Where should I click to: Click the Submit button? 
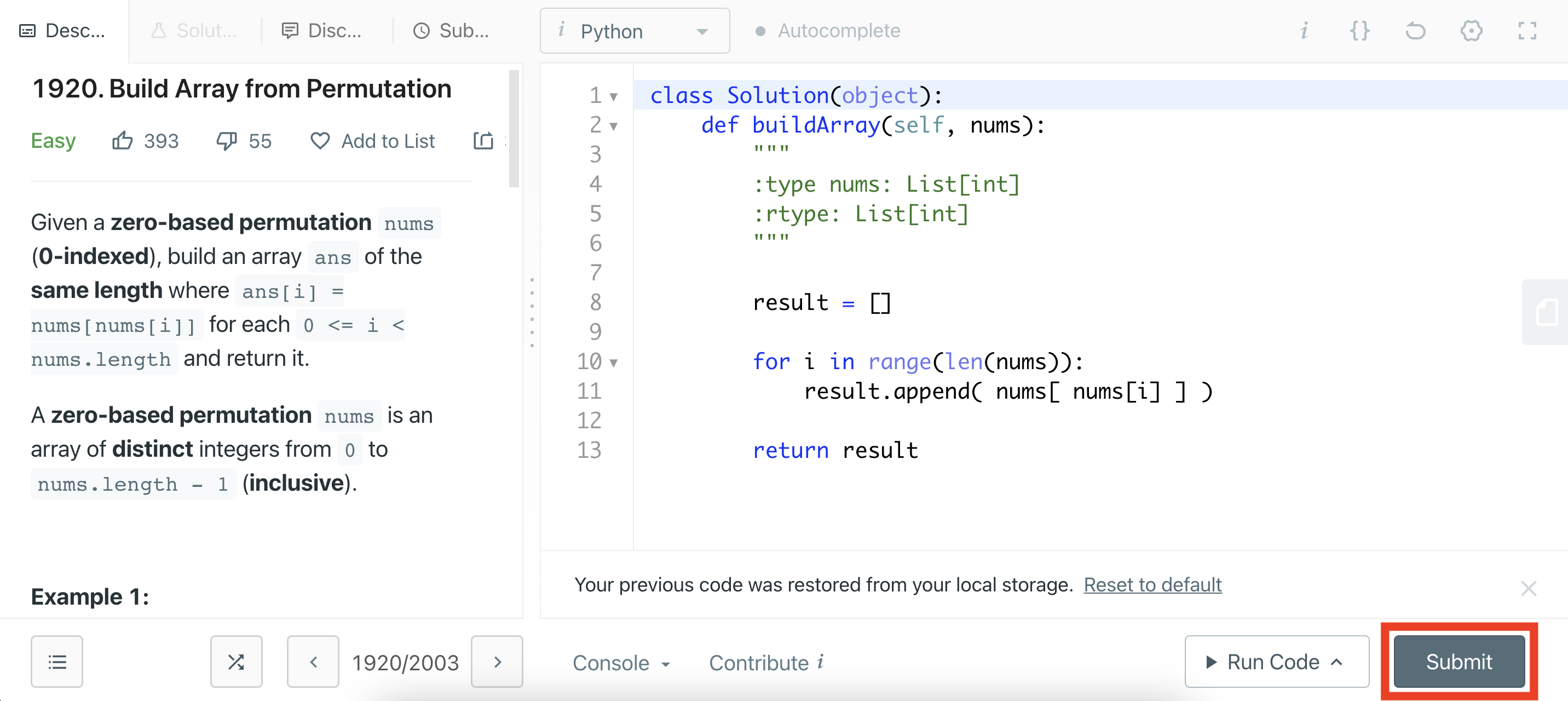click(1459, 662)
